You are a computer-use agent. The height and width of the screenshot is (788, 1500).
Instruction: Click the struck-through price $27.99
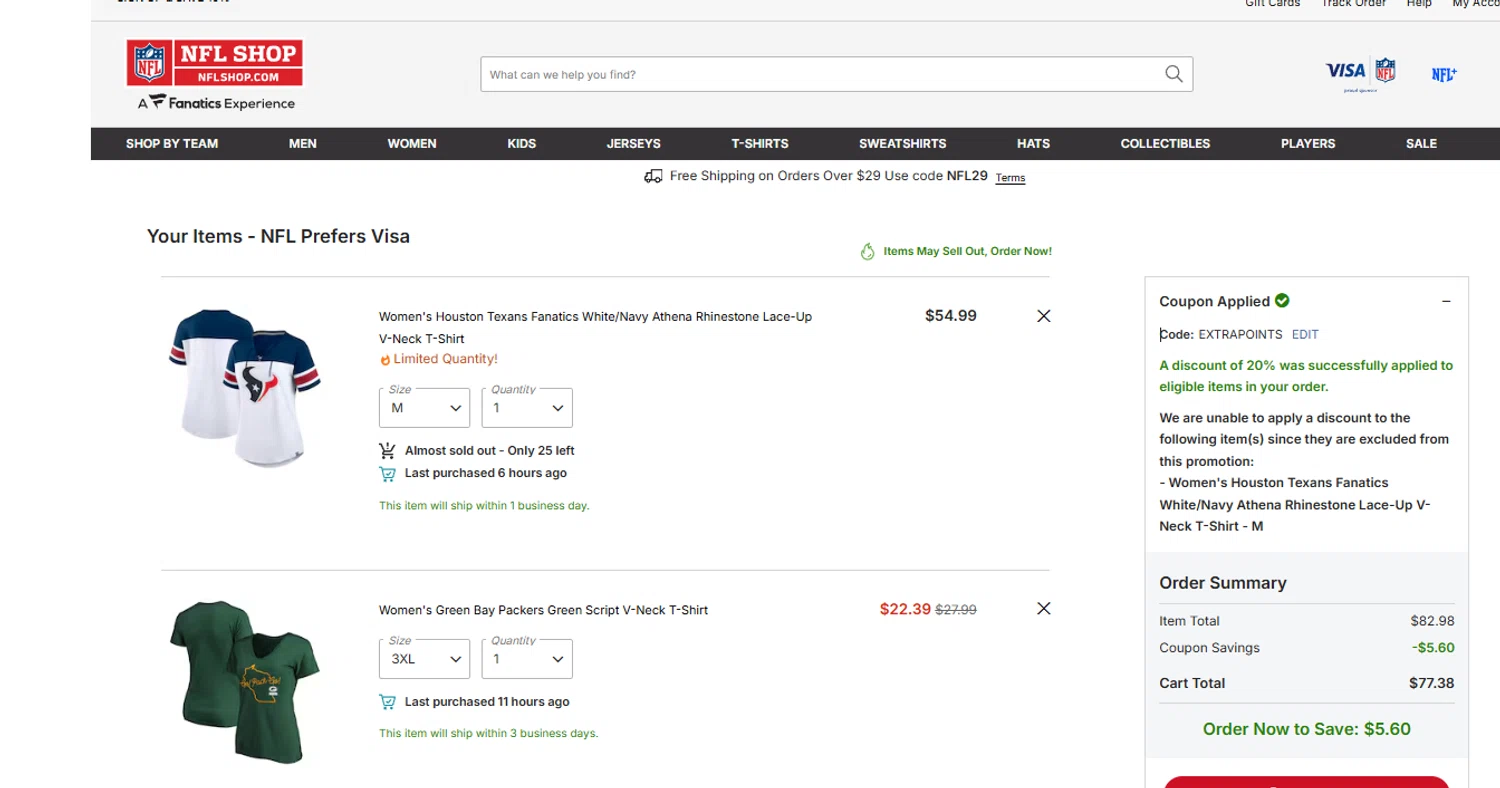pyautogui.click(x=956, y=610)
